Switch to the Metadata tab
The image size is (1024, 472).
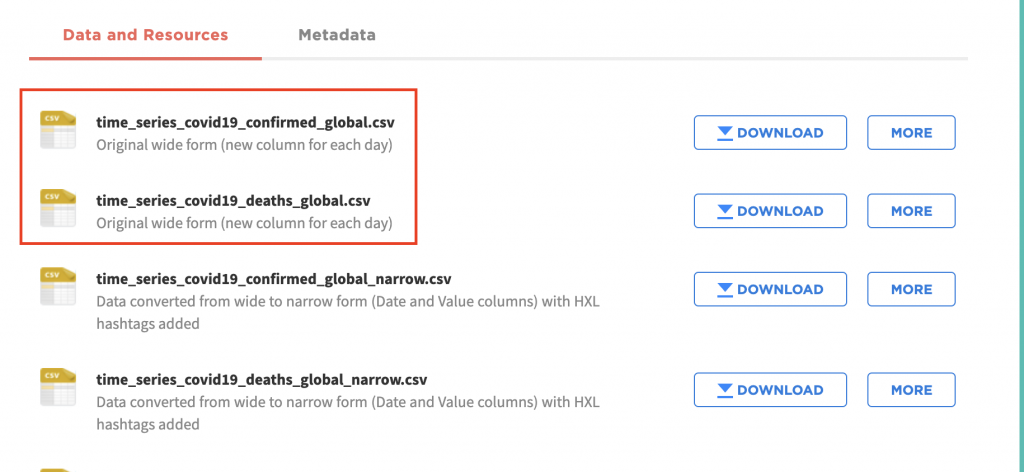(337, 35)
